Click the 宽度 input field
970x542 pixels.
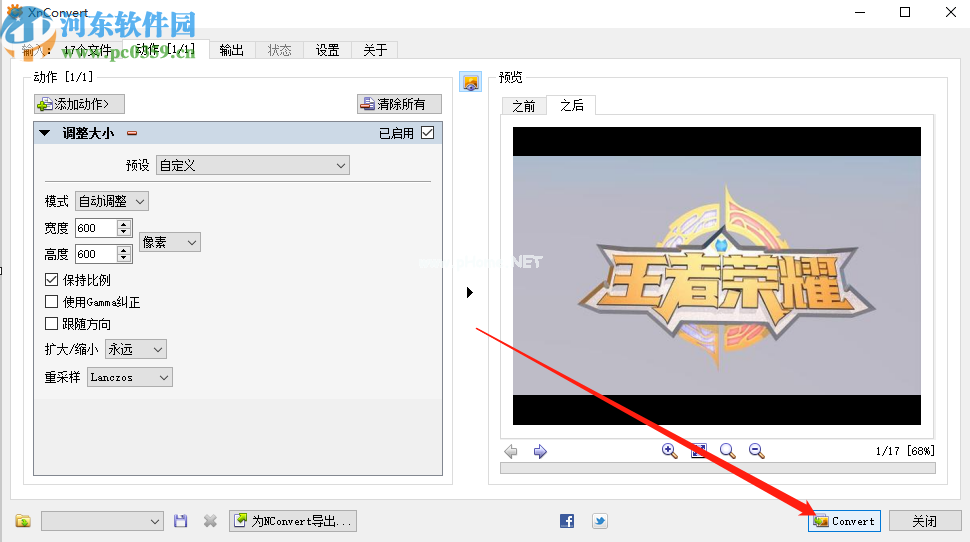click(x=96, y=228)
